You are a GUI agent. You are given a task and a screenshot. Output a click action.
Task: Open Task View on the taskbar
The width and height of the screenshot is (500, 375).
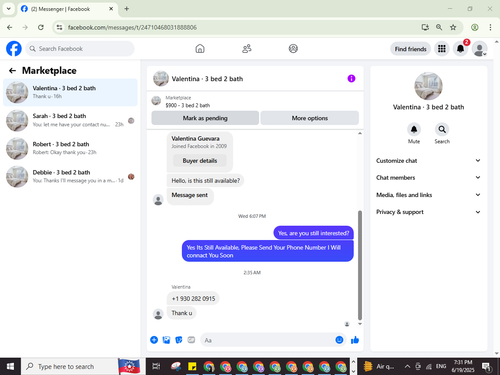pos(156,366)
